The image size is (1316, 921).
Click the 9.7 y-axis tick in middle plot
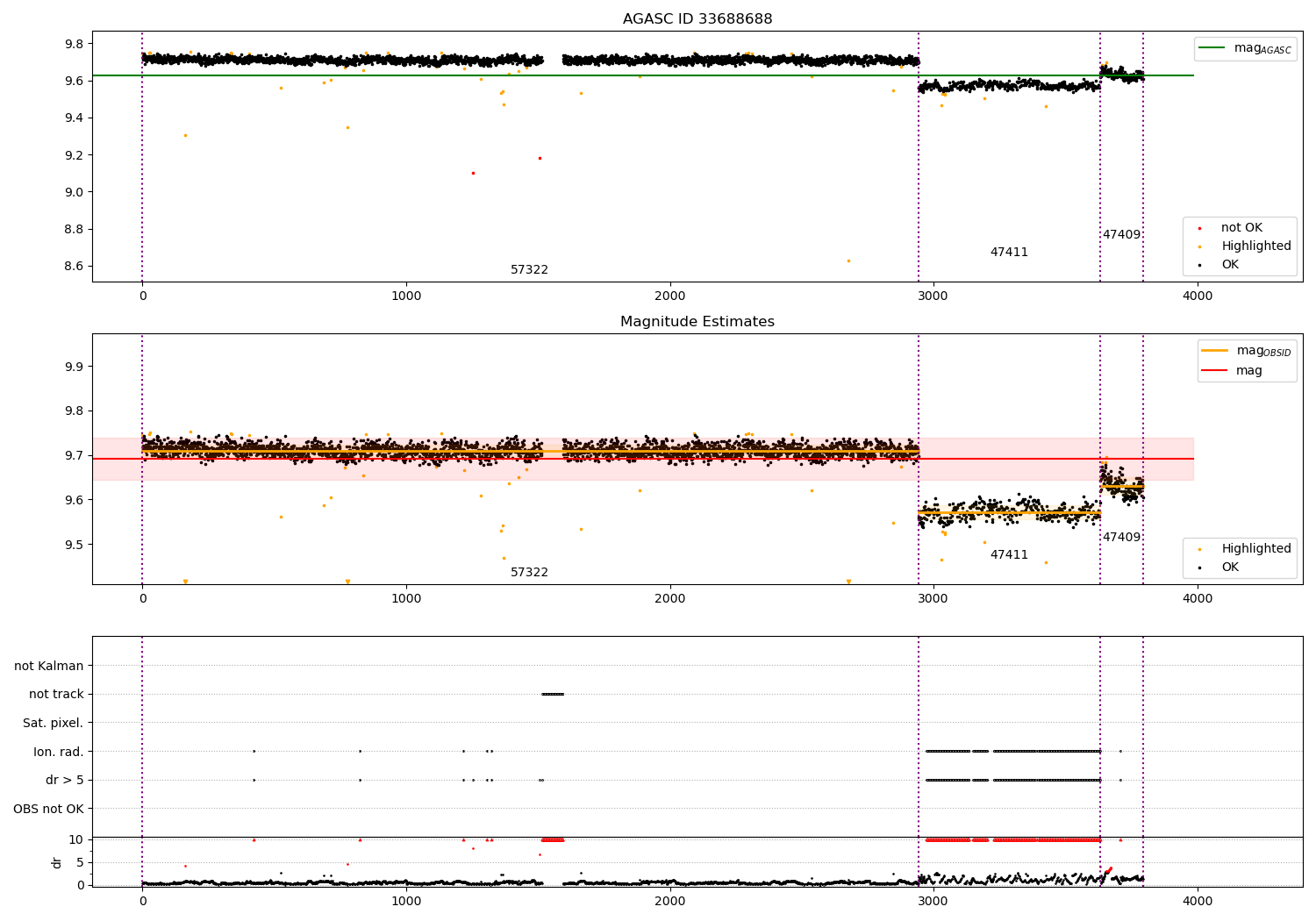pyautogui.click(x=74, y=456)
